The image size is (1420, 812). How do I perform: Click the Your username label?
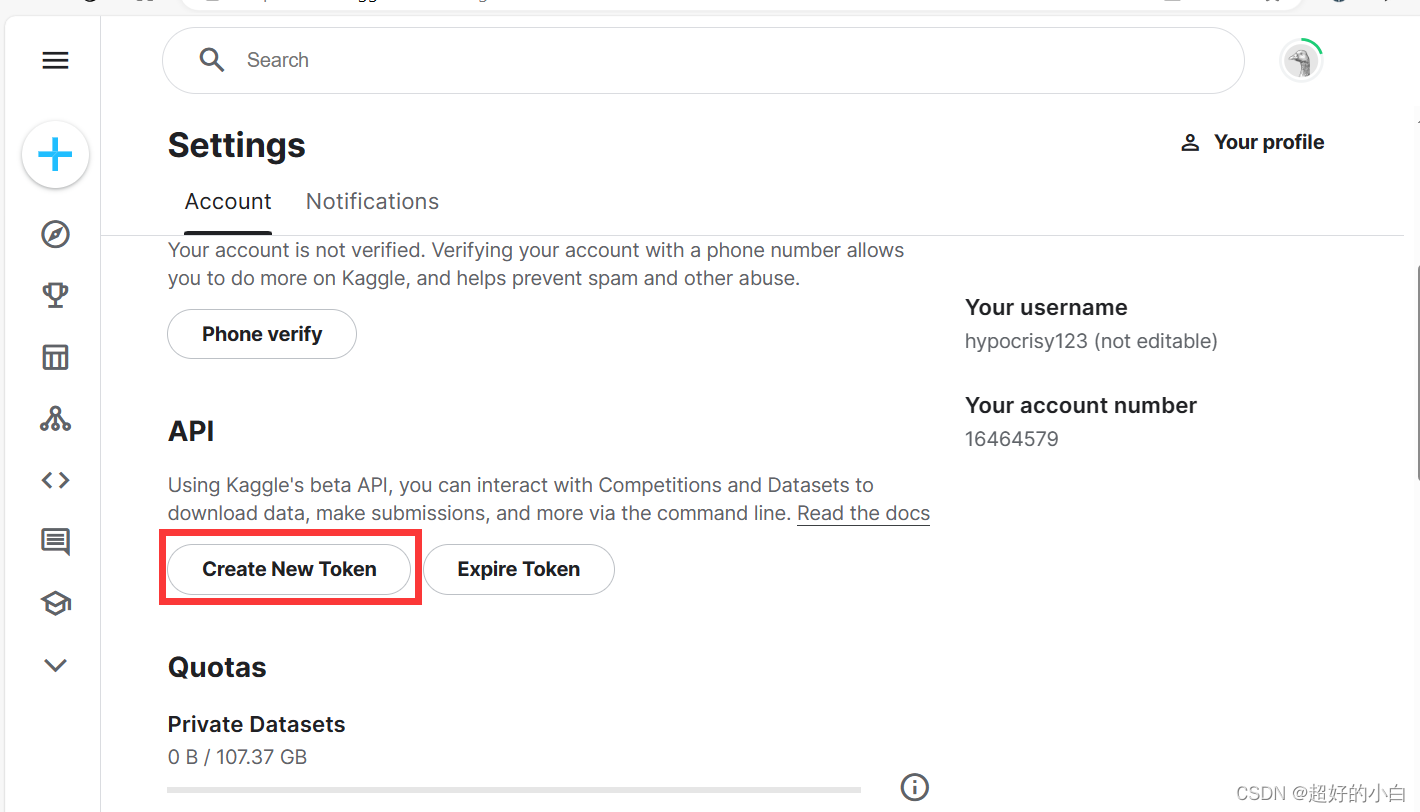click(x=1046, y=307)
